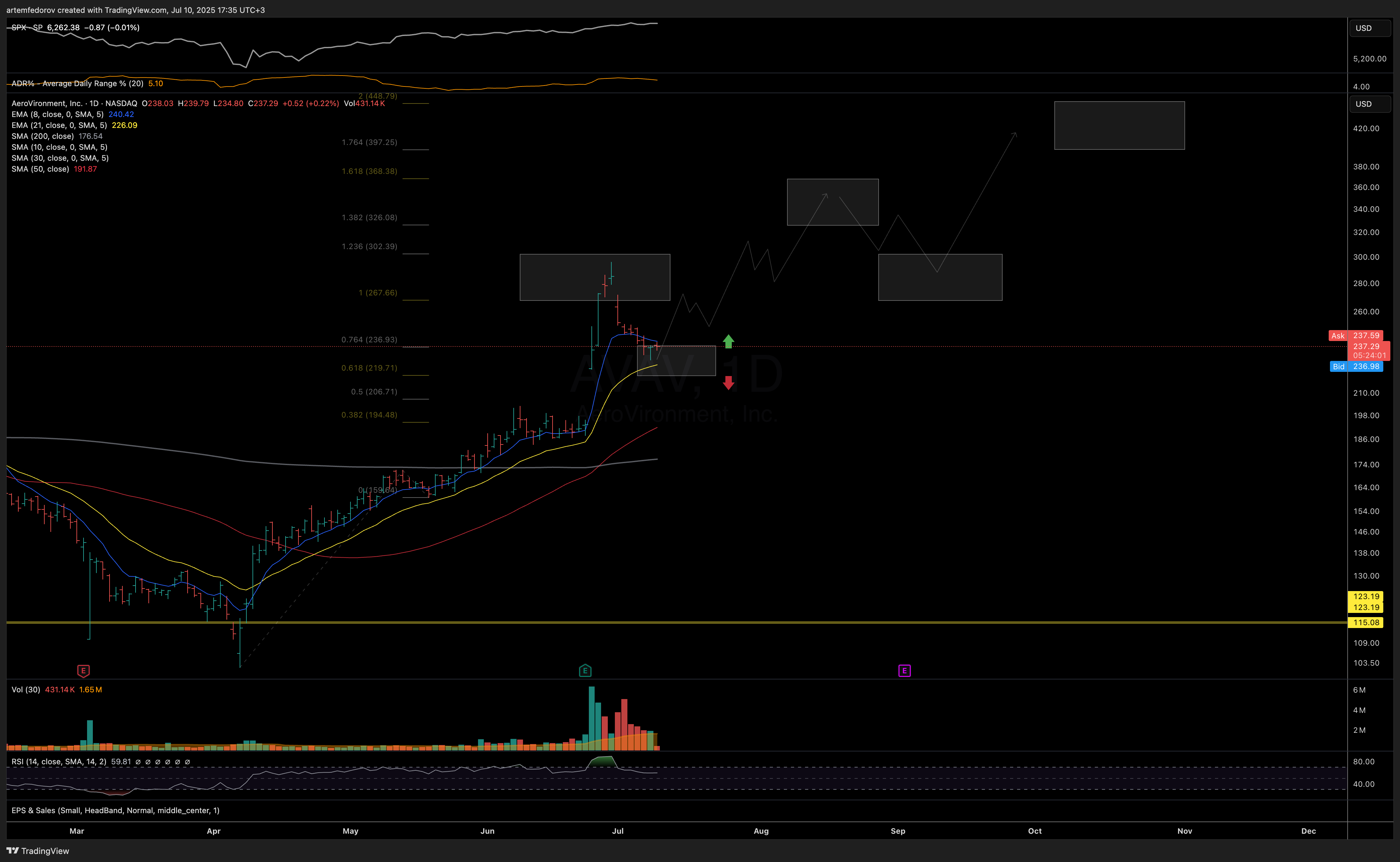Click the AeroVironment, Inc. symbol title
The image size is (1400, 862).
[47, 103]
